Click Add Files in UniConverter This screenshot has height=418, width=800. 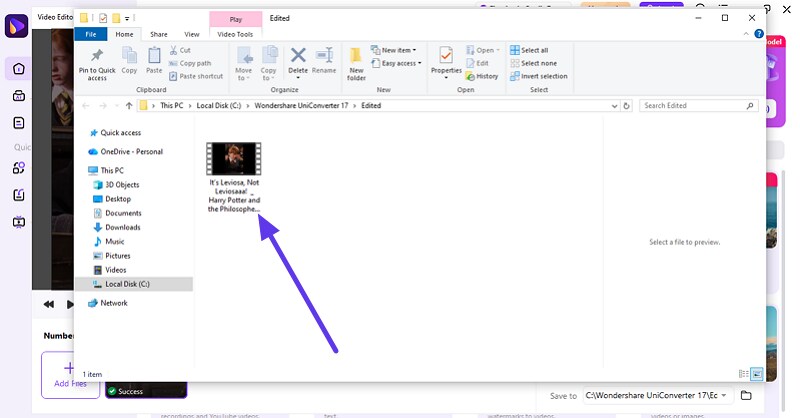point(70,375)
